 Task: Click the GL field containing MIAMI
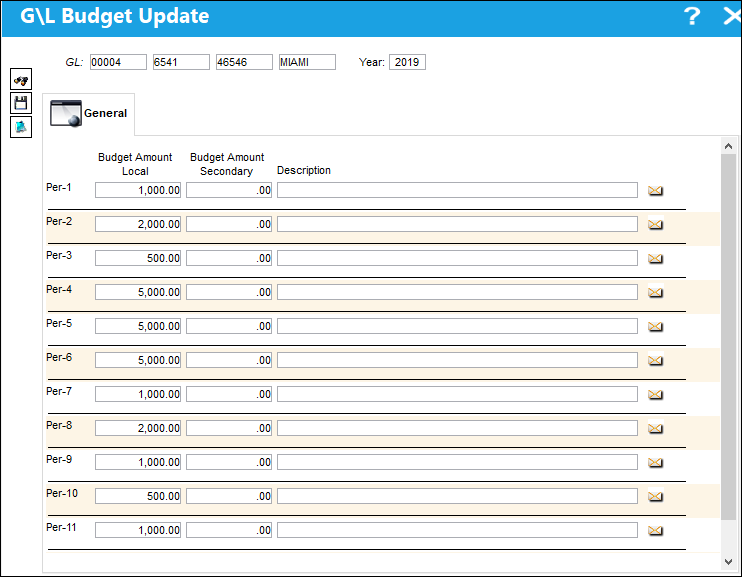point(307,62)
